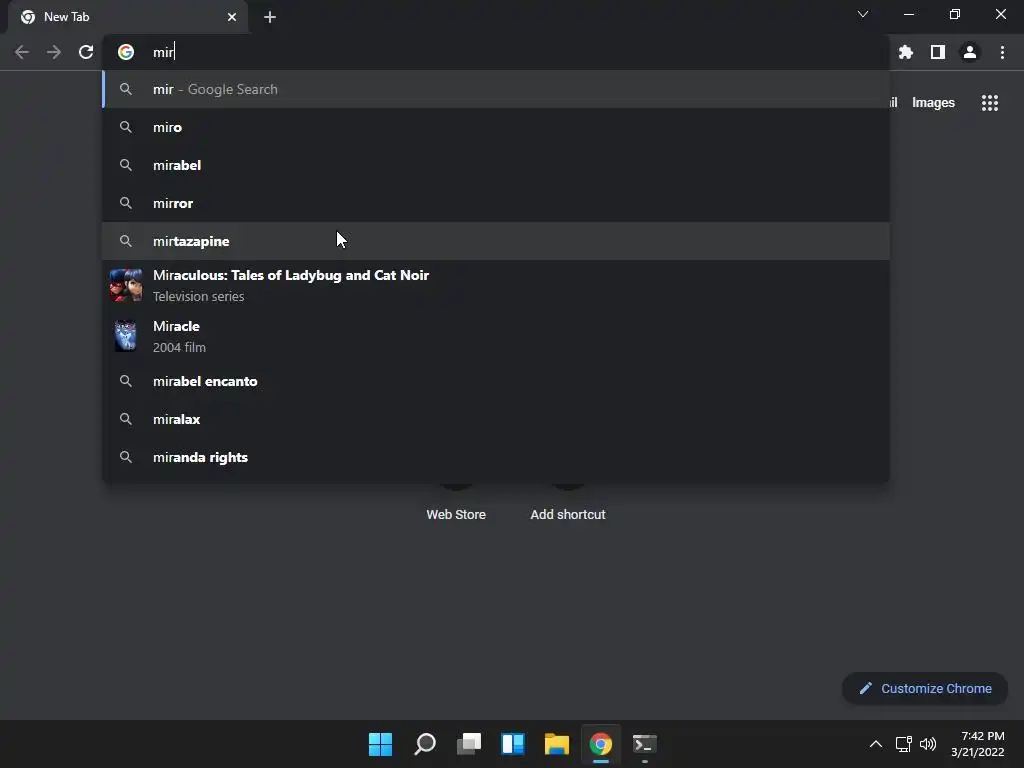The width and height of the screenshot is (1024, 768).
Task: Expand the tab search chevron
Action: (863, 14)
